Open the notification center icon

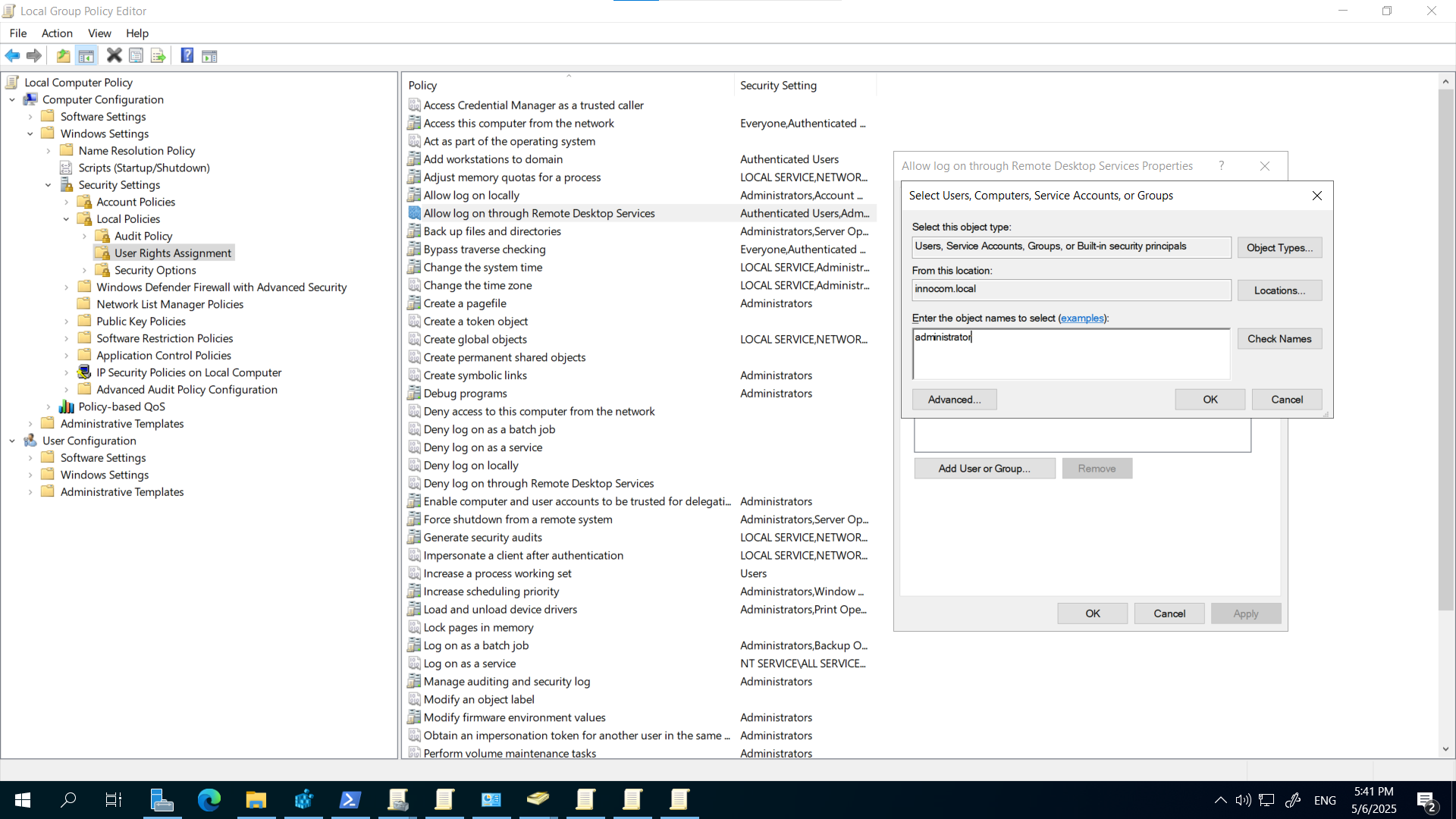click(x=1426, y=801)
